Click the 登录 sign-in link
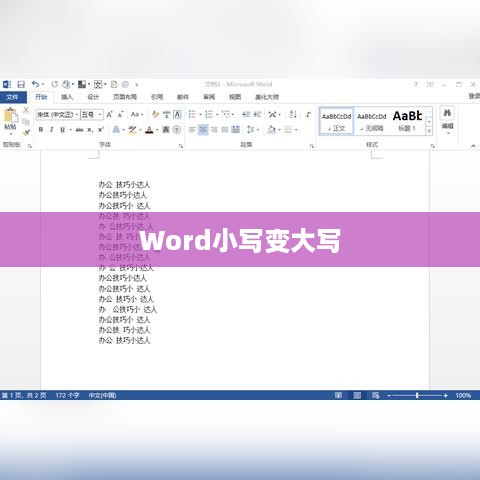480x480 pixels. (474, 96)
